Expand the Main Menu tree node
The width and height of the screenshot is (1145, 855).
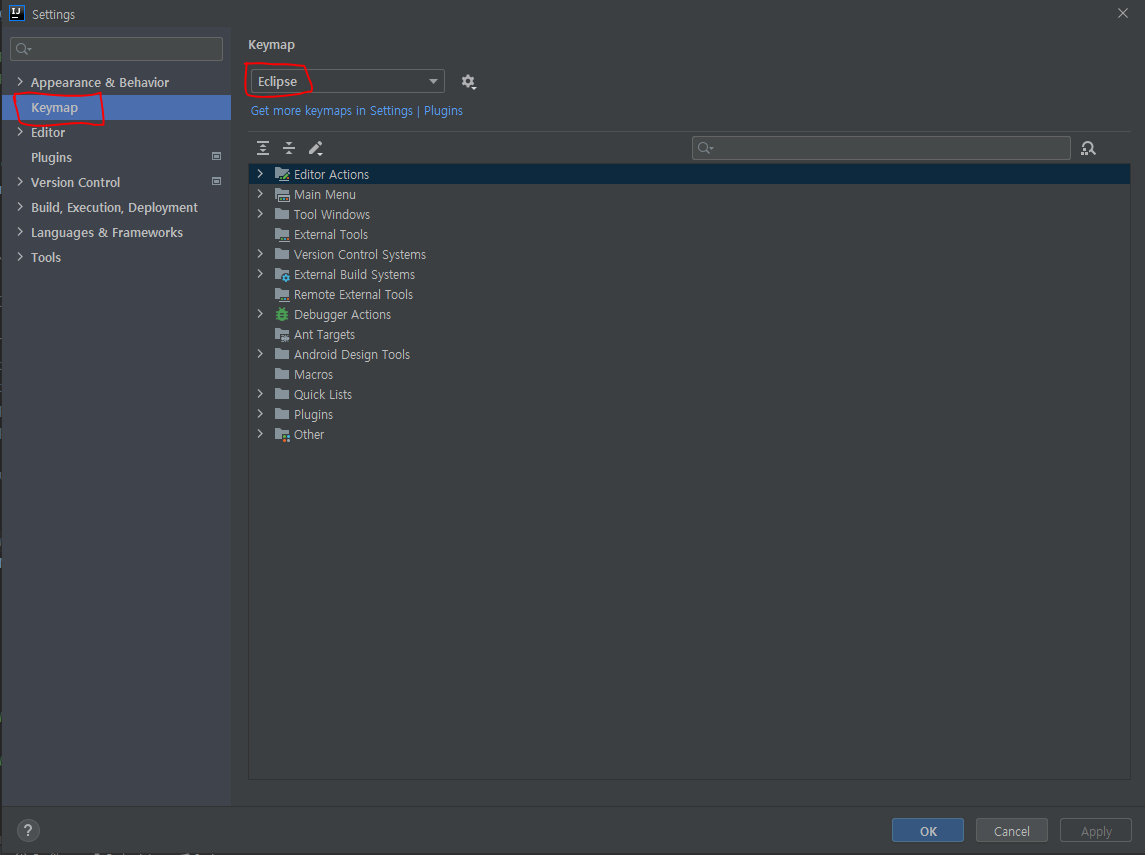(260, 193)
